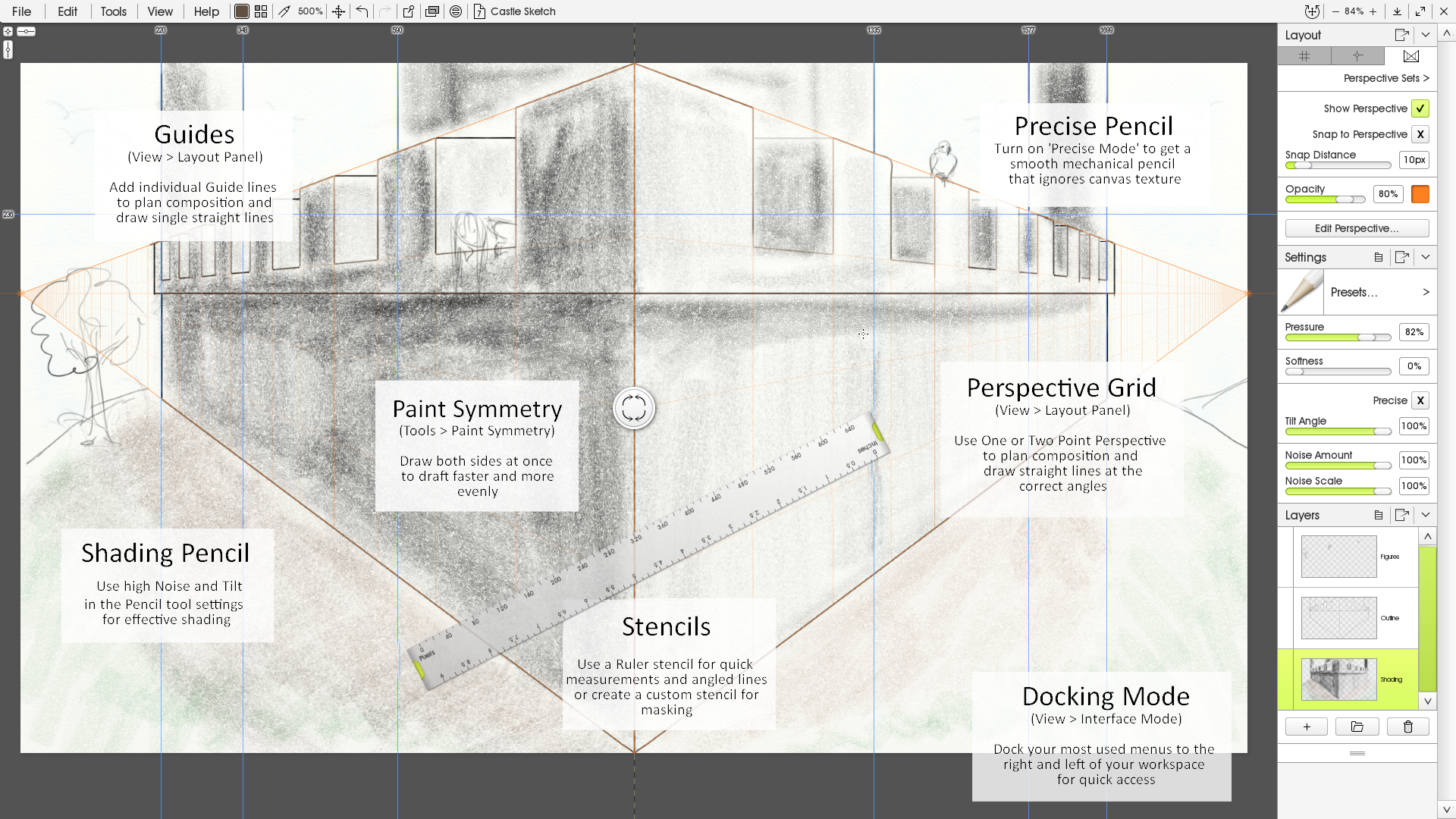Open the Tools menu
The width and height of the screenshot is (1456, 819).
pyautogui.click(x=113, y=11)
